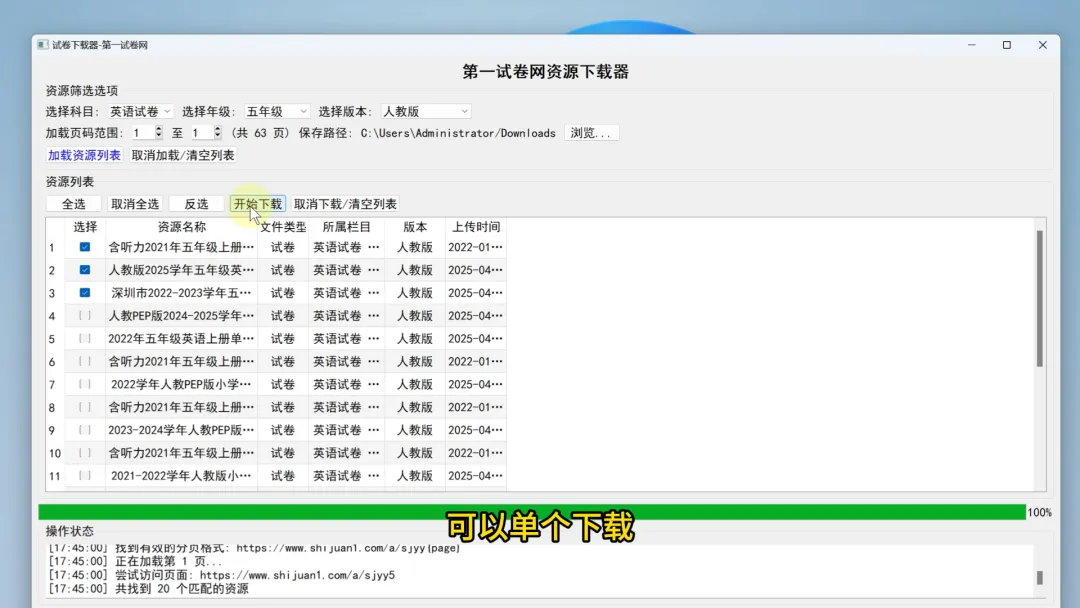The height and width of the screenshot is (608, 1080).
Task: Click the 2022-01 date in row 1
Action: pos(475,247)
